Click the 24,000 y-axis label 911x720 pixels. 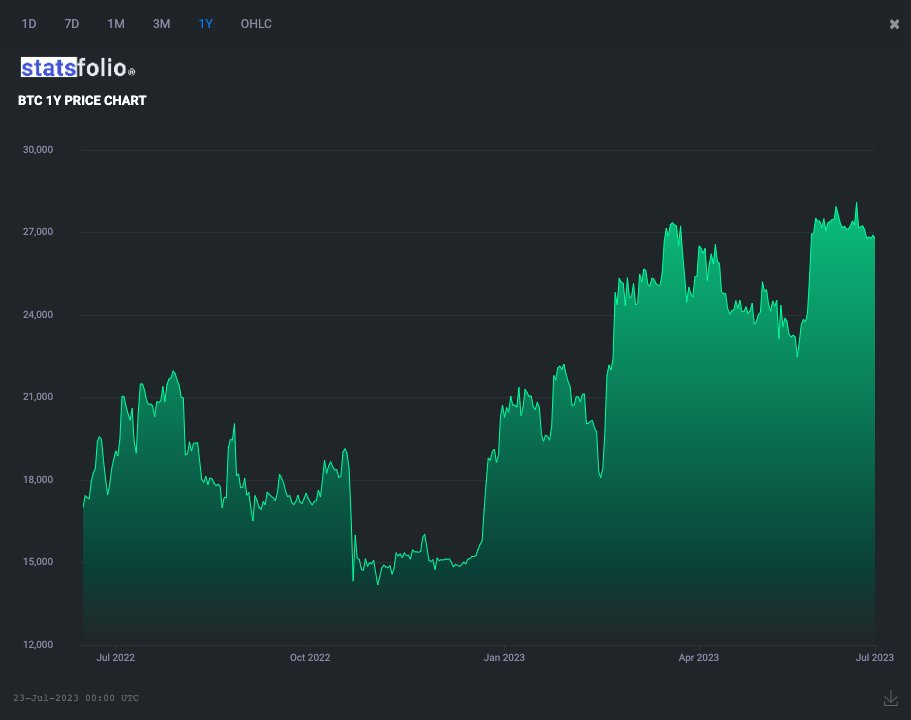[x=38, y=314]
